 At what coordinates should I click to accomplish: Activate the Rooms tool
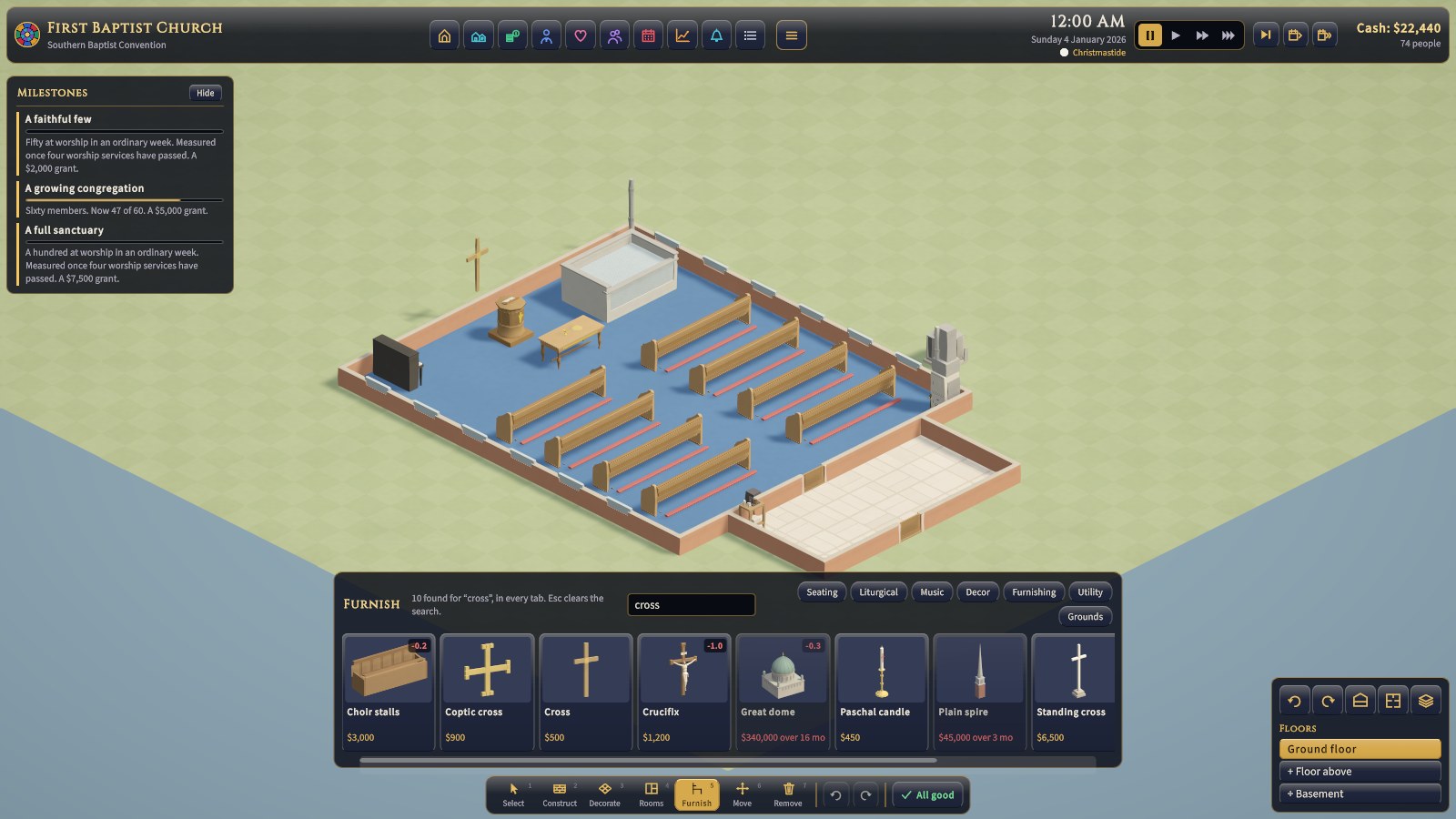652,794
